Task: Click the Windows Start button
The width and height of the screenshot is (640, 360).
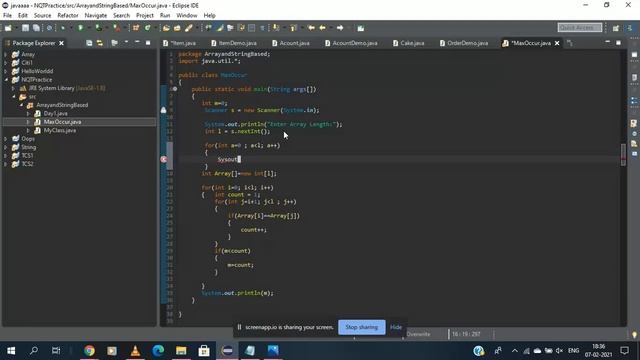Action: 11,350
